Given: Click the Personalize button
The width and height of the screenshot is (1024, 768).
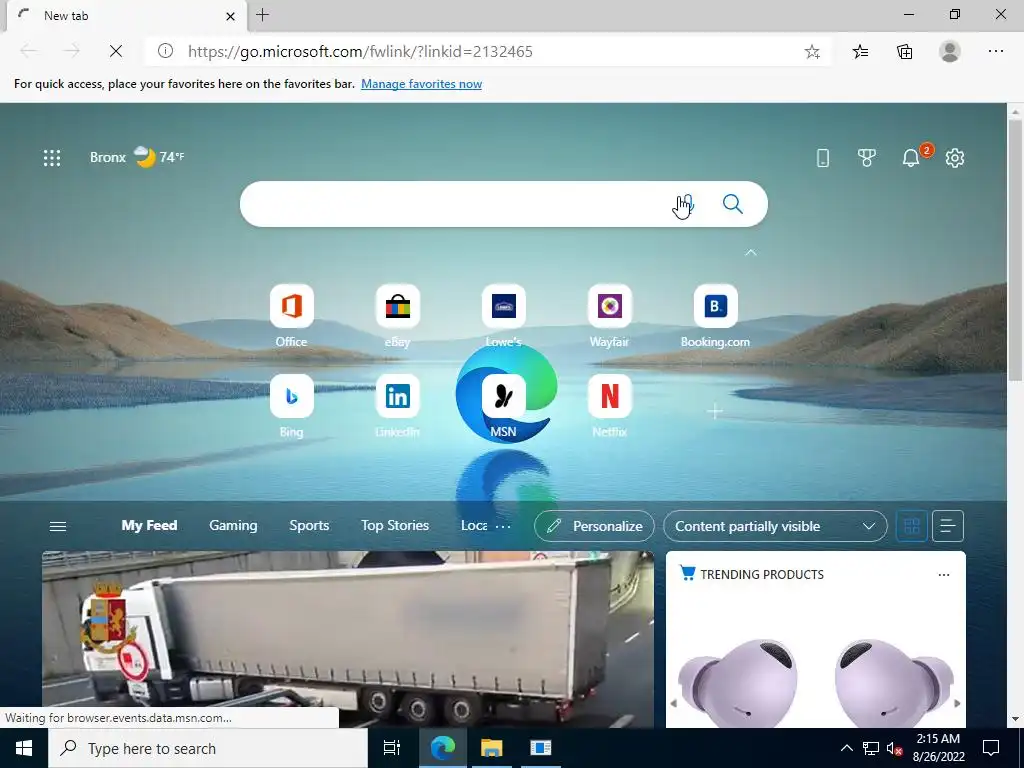Looking at the screenshot, I should 594,526.
